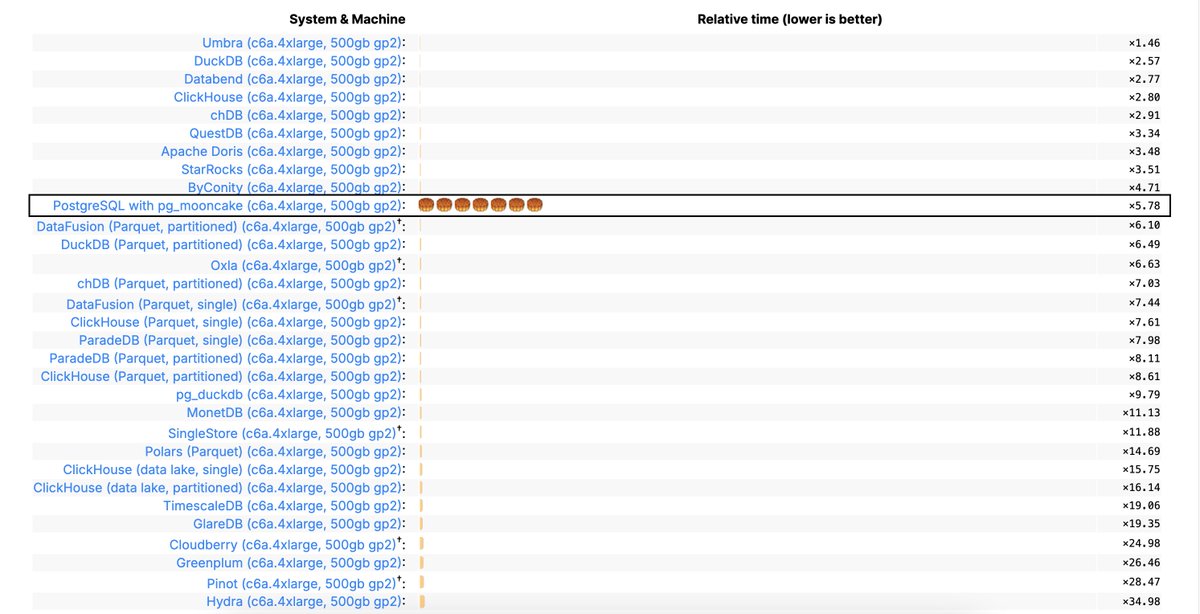
Task: Click the System & Machine column header
Action: coord(346,18)
